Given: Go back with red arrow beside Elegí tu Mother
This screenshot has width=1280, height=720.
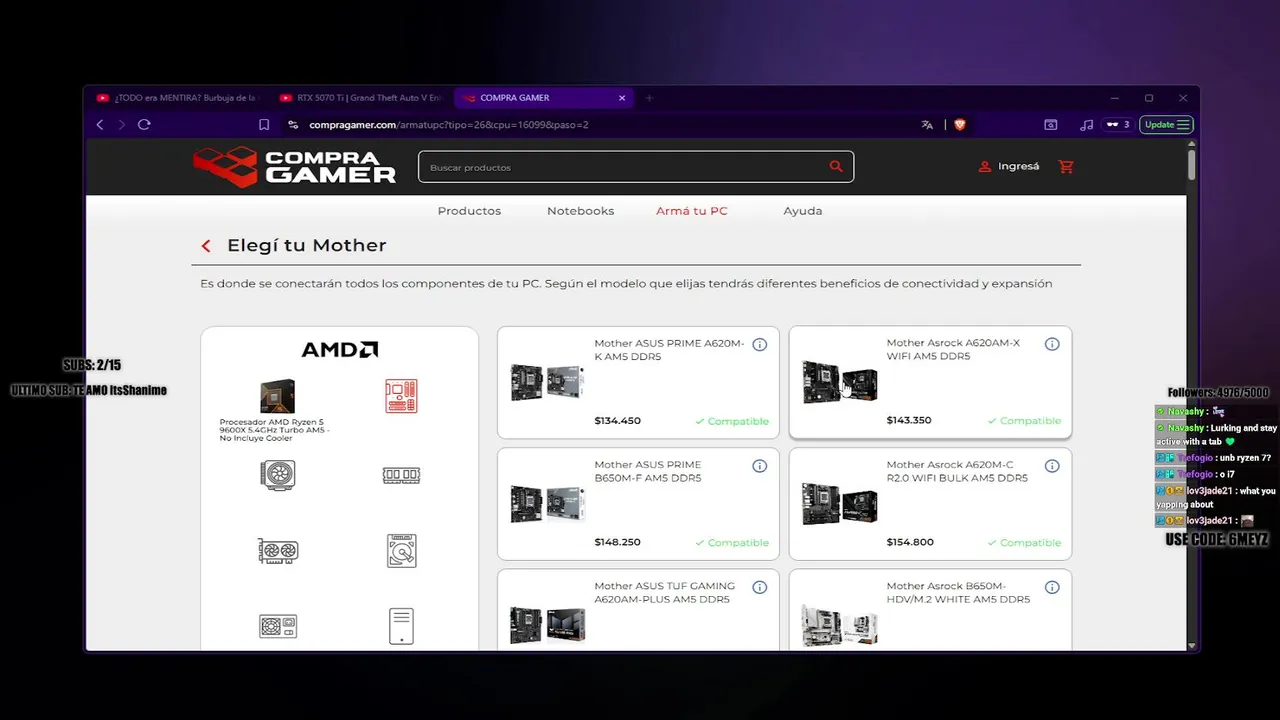Looking at the screenshot, I should pos(206,246).
